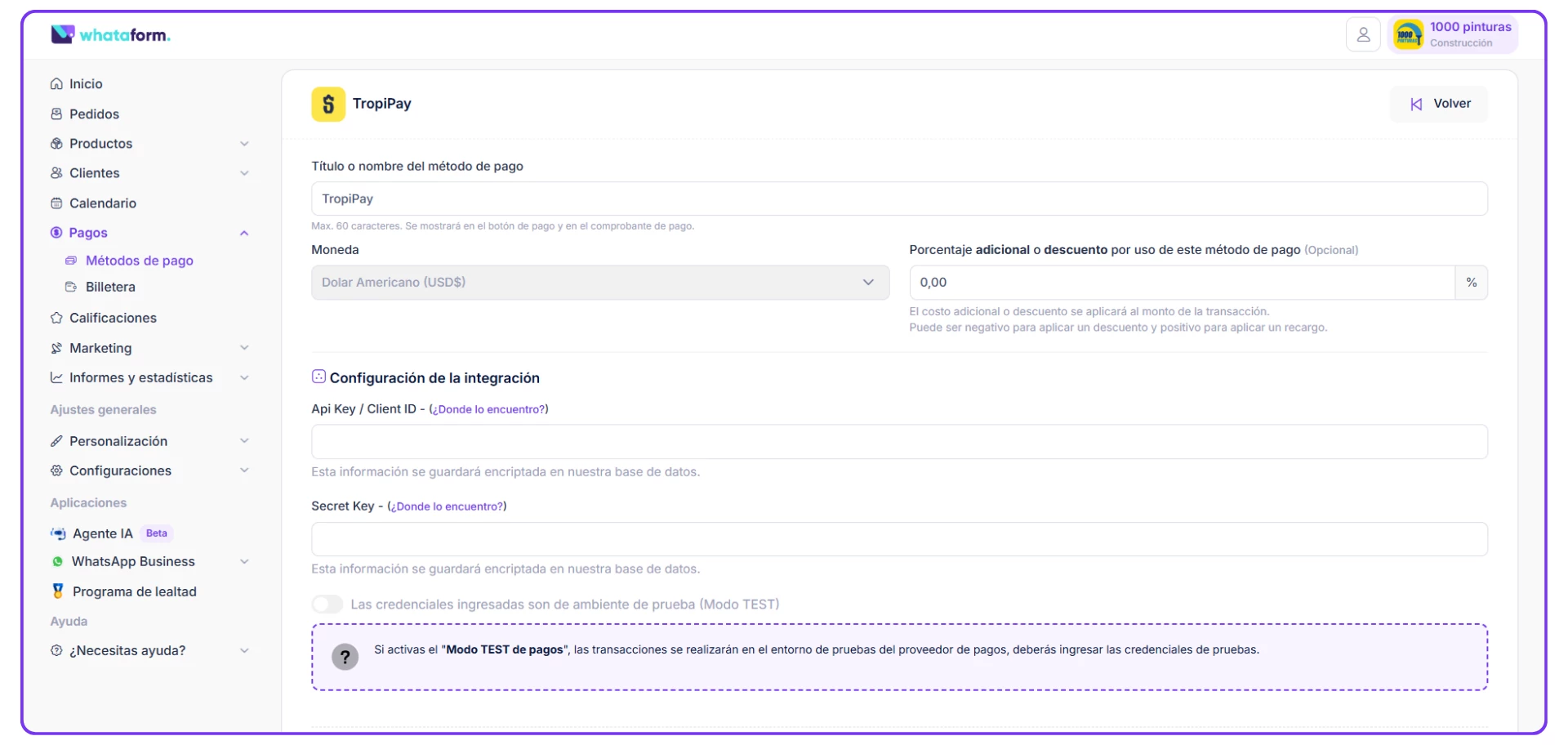1568x745 pixels.
Task: Open Pedidos from the sidebar
Action: click(94, 114)
